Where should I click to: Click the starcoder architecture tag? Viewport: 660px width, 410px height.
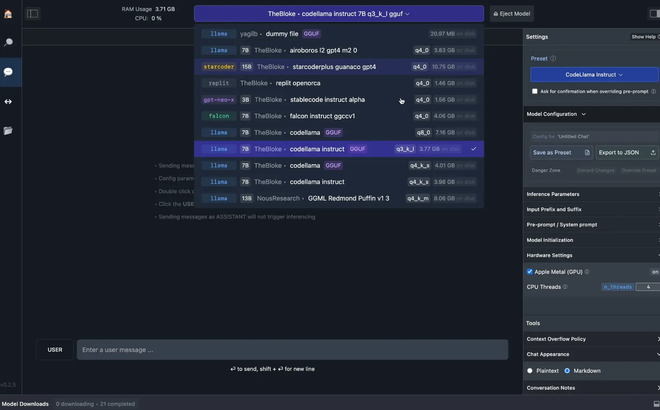[x=219, y=67]
